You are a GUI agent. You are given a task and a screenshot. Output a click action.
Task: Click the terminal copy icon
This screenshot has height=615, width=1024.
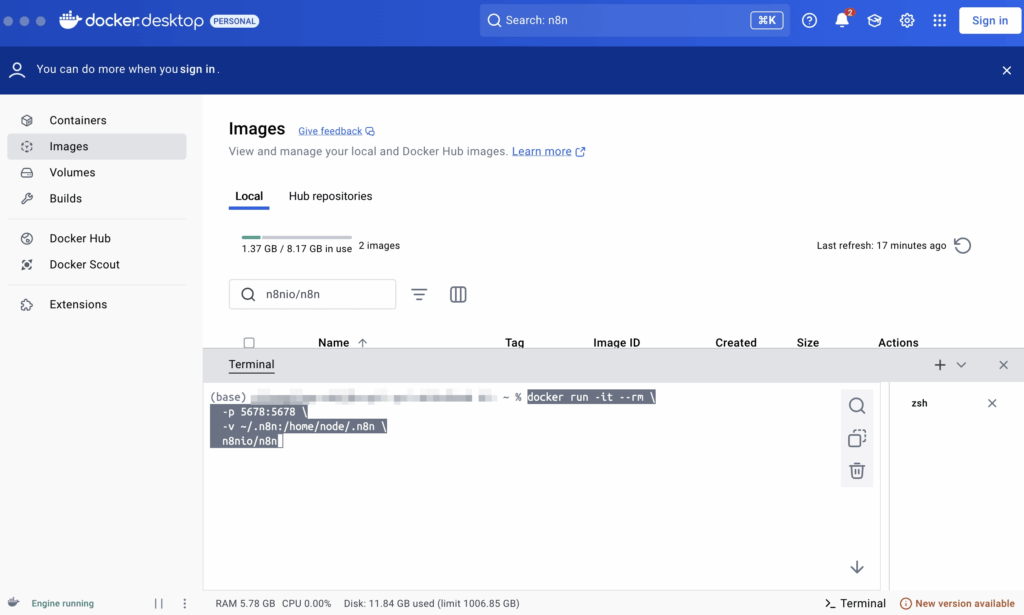[857, 438]
